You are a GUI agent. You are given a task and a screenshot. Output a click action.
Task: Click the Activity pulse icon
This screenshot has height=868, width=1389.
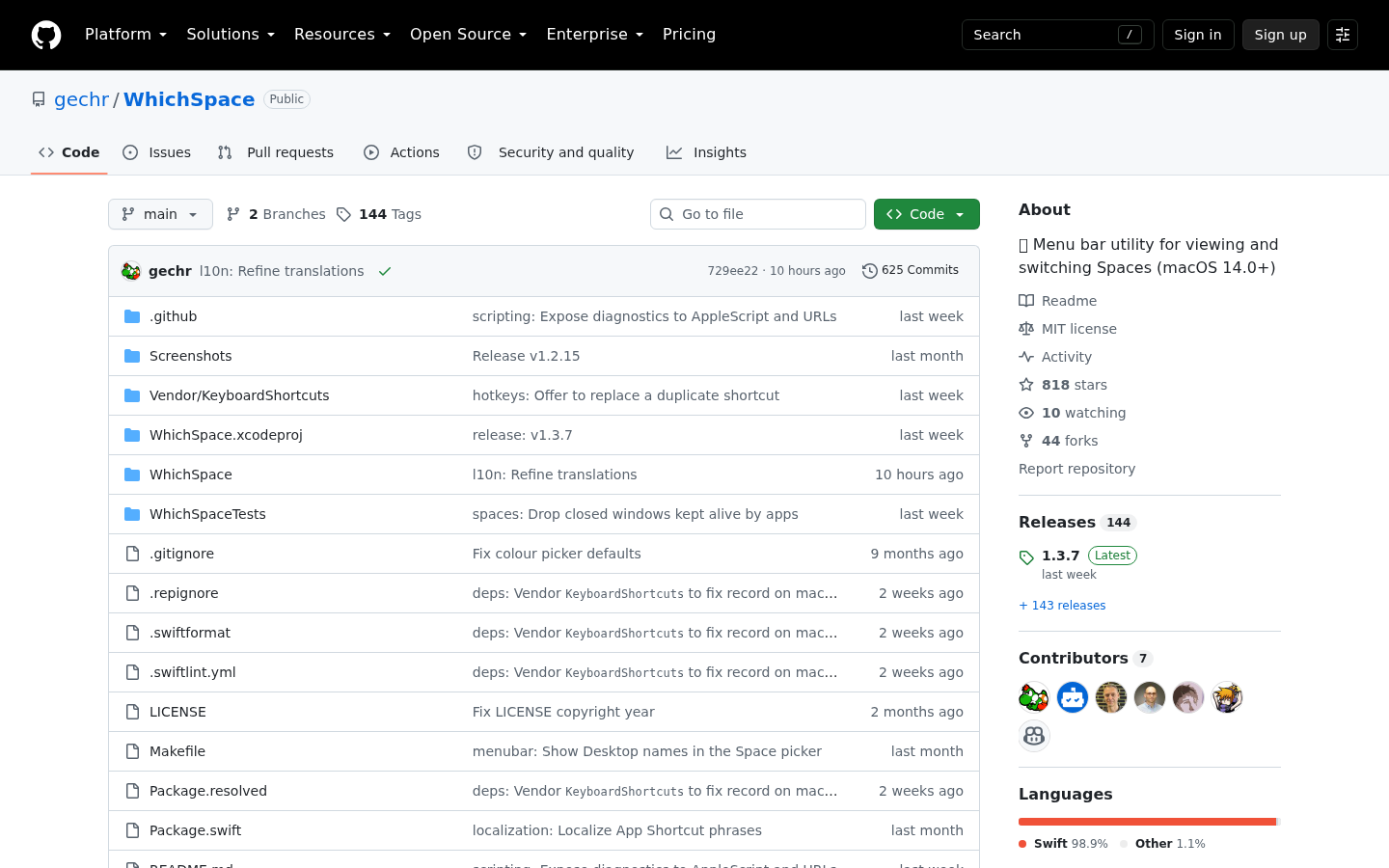point(1026,357)
